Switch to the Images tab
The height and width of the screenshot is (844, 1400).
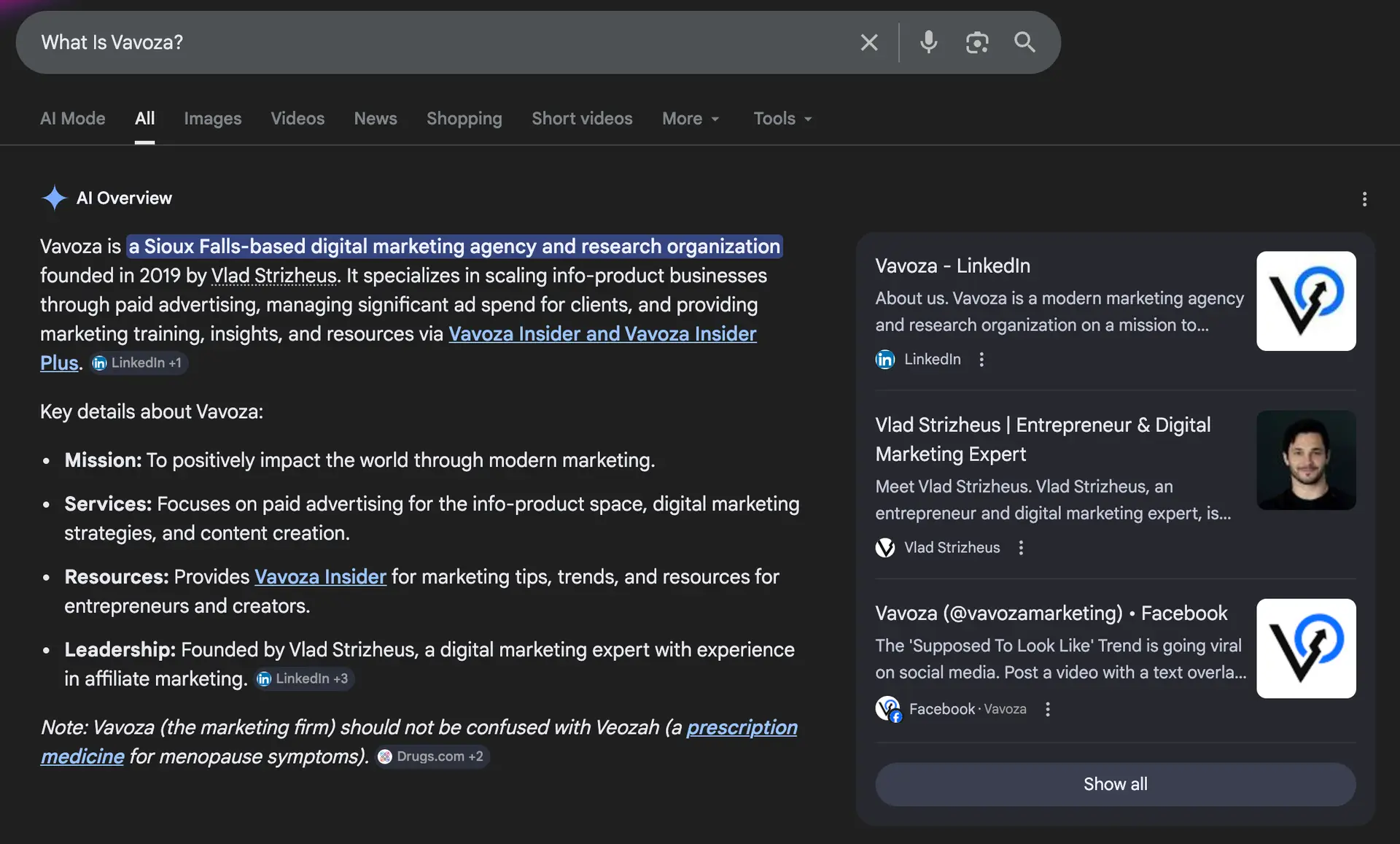coord(212,118)
